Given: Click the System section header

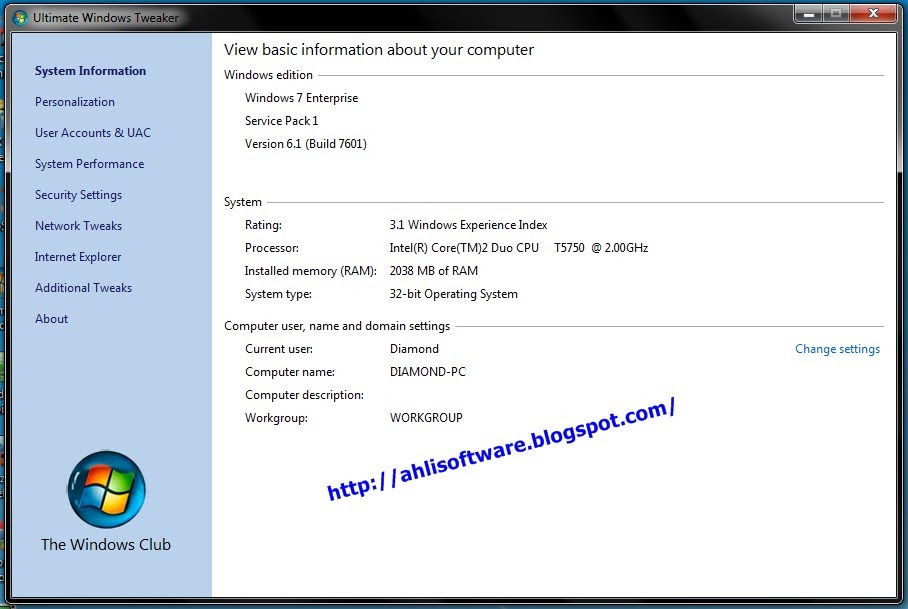Looking at the screenshot, I should click(242, 201).
